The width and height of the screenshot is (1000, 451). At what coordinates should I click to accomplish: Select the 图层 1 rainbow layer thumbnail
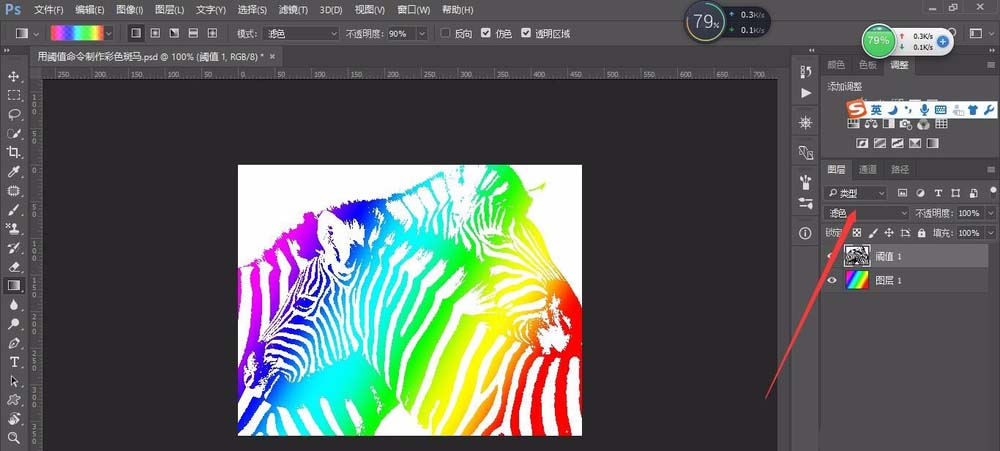pos(857,280)
